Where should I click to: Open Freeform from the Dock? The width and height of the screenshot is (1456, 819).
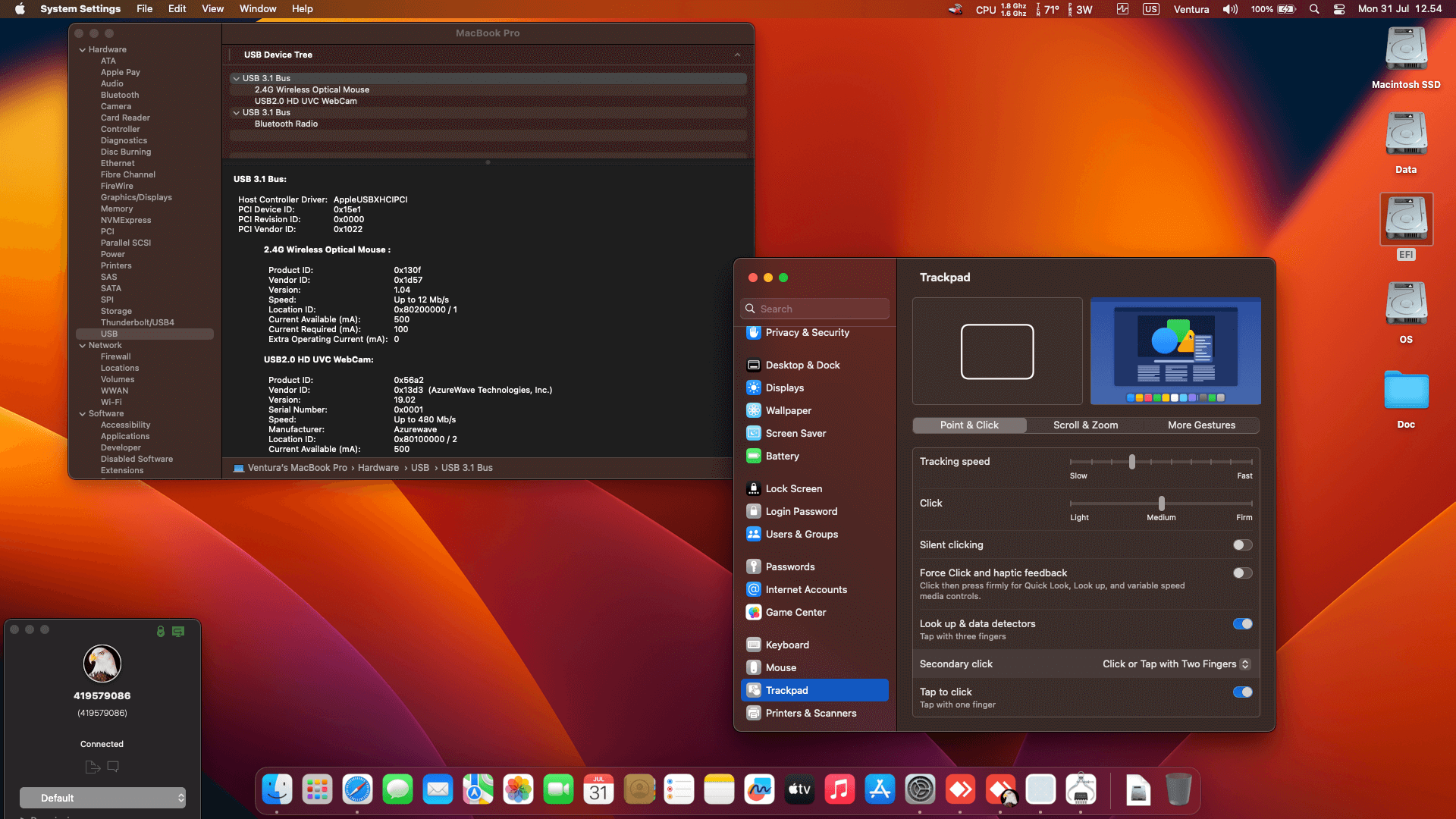coord(759,789)
